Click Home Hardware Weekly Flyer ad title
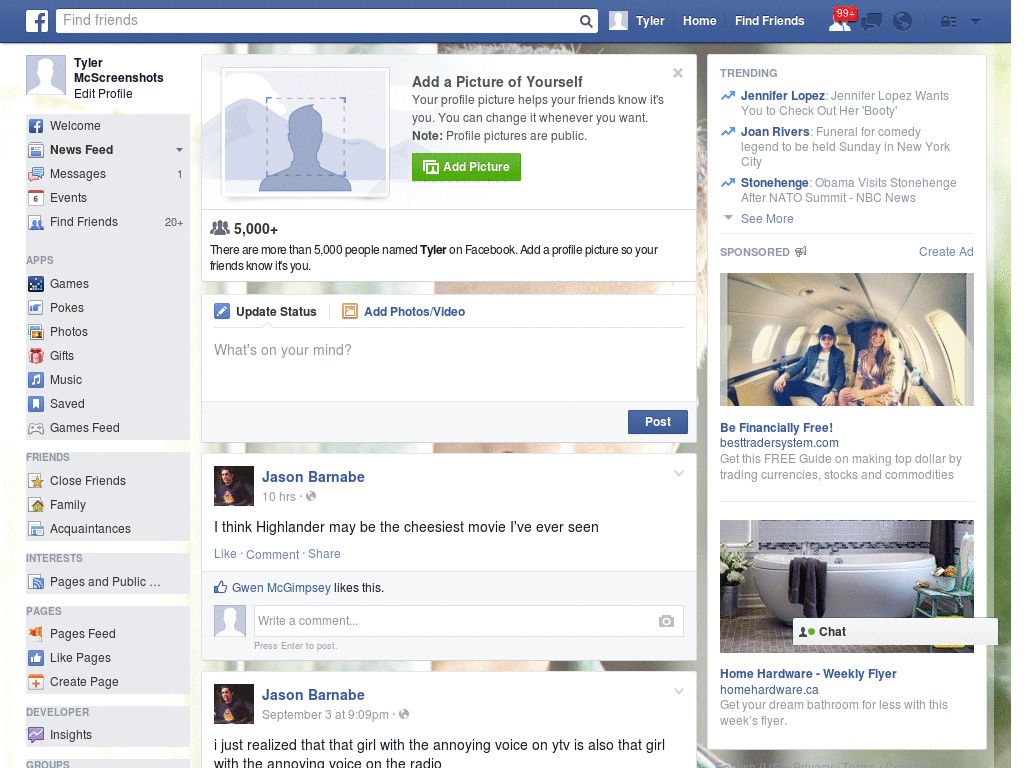The image size is (1024, 768). tap(808, 674)
